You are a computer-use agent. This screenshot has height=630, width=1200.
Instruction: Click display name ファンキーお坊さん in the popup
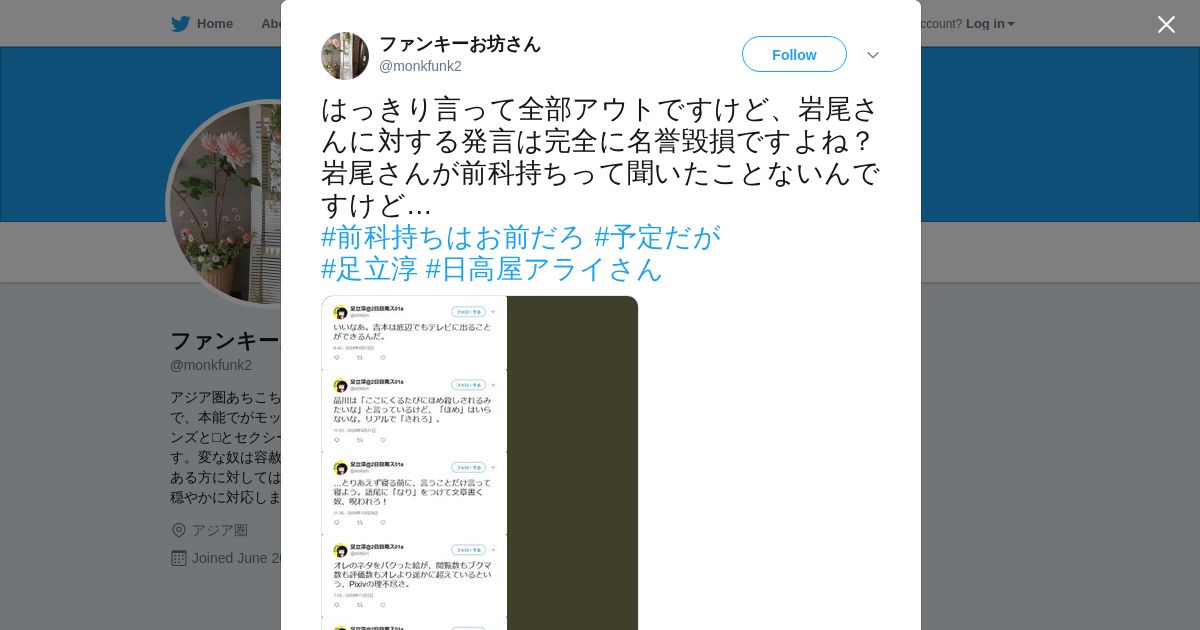tap(460, 44)
